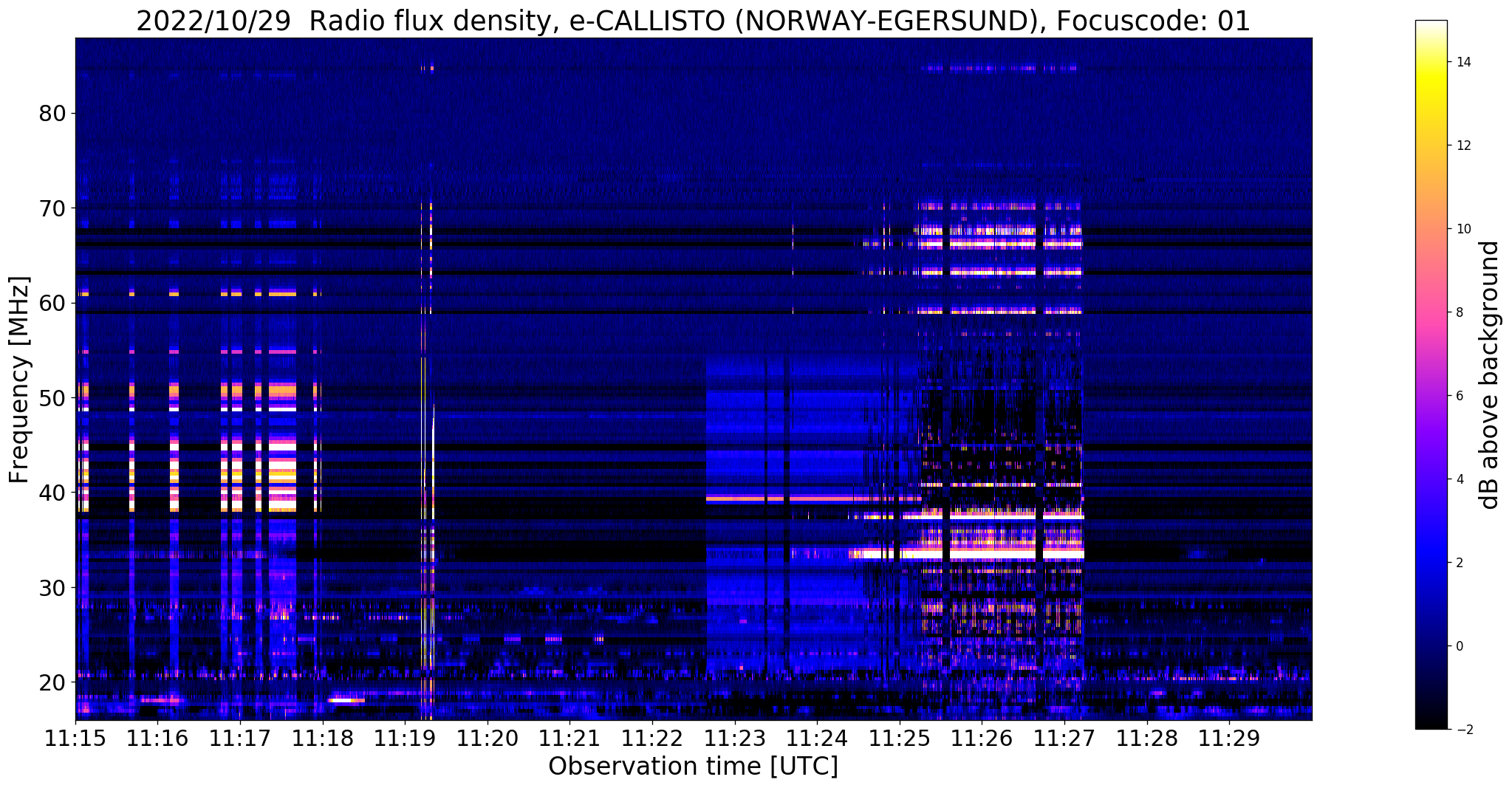
Task: Click the 60 MHz frequency tick label
Action: point(52,303)
